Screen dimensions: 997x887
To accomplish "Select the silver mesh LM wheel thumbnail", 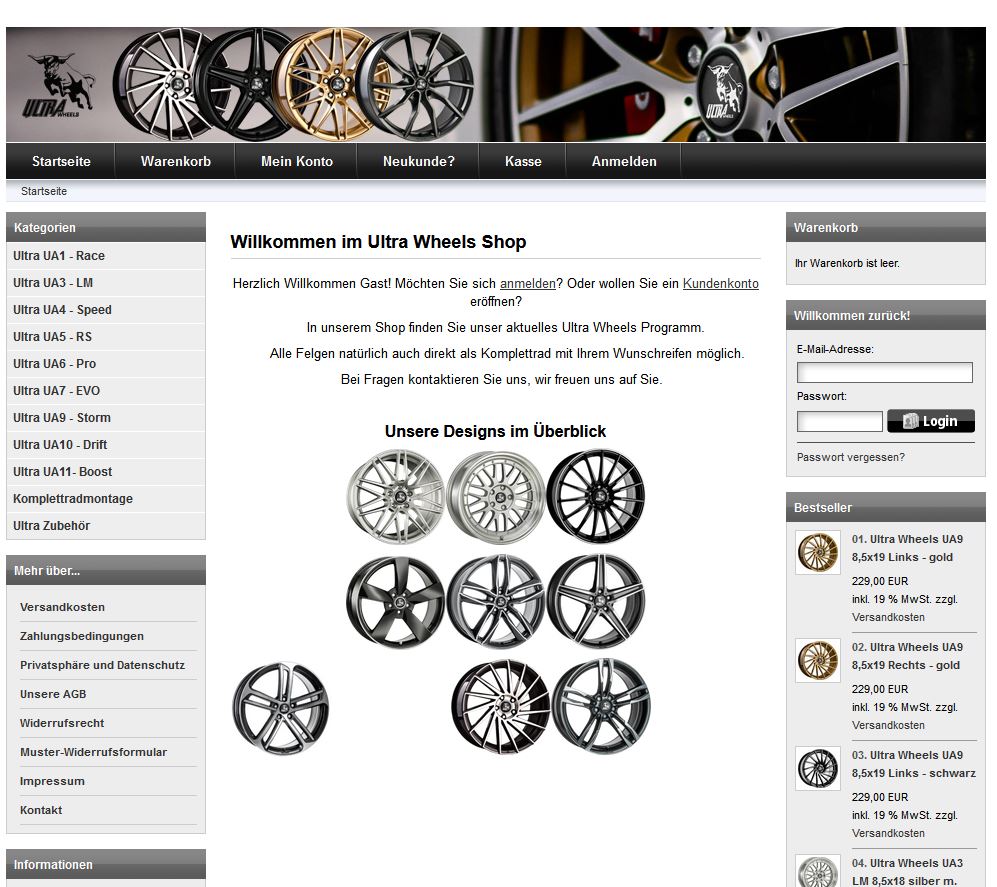I will point(496,497).
